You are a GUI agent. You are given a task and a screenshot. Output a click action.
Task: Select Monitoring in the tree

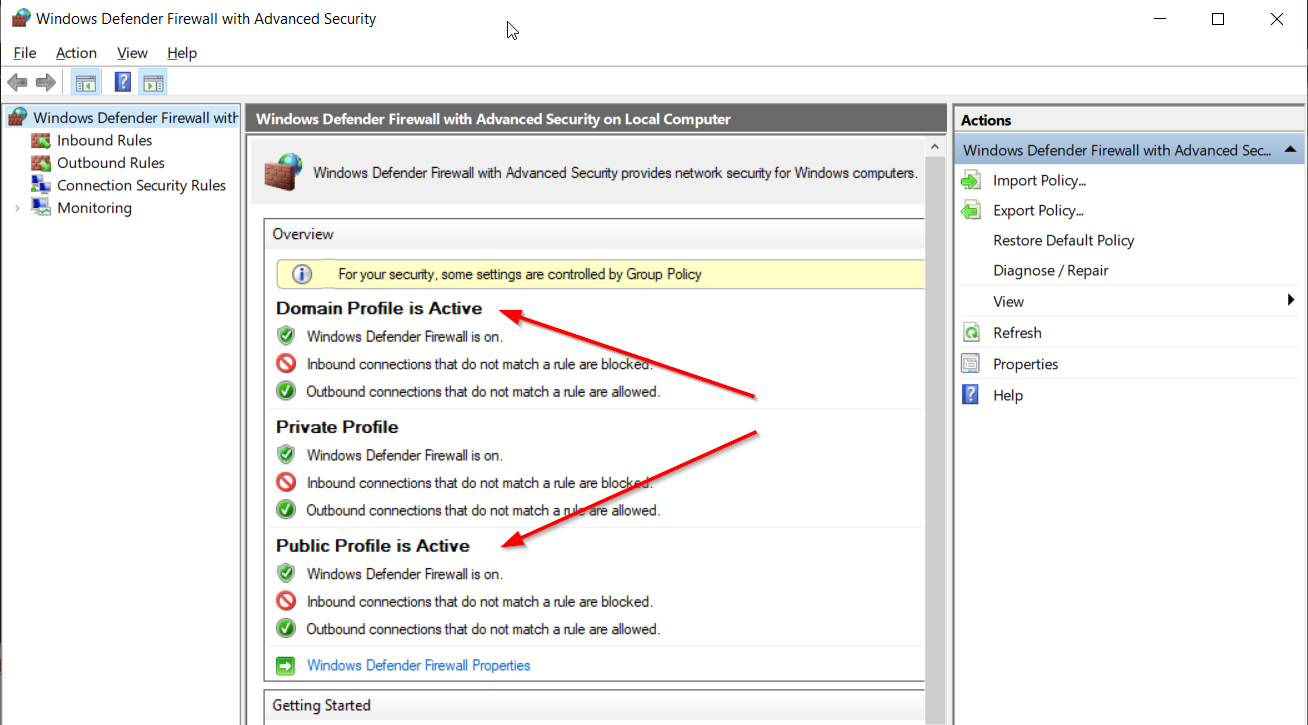(x=94, y=208)
